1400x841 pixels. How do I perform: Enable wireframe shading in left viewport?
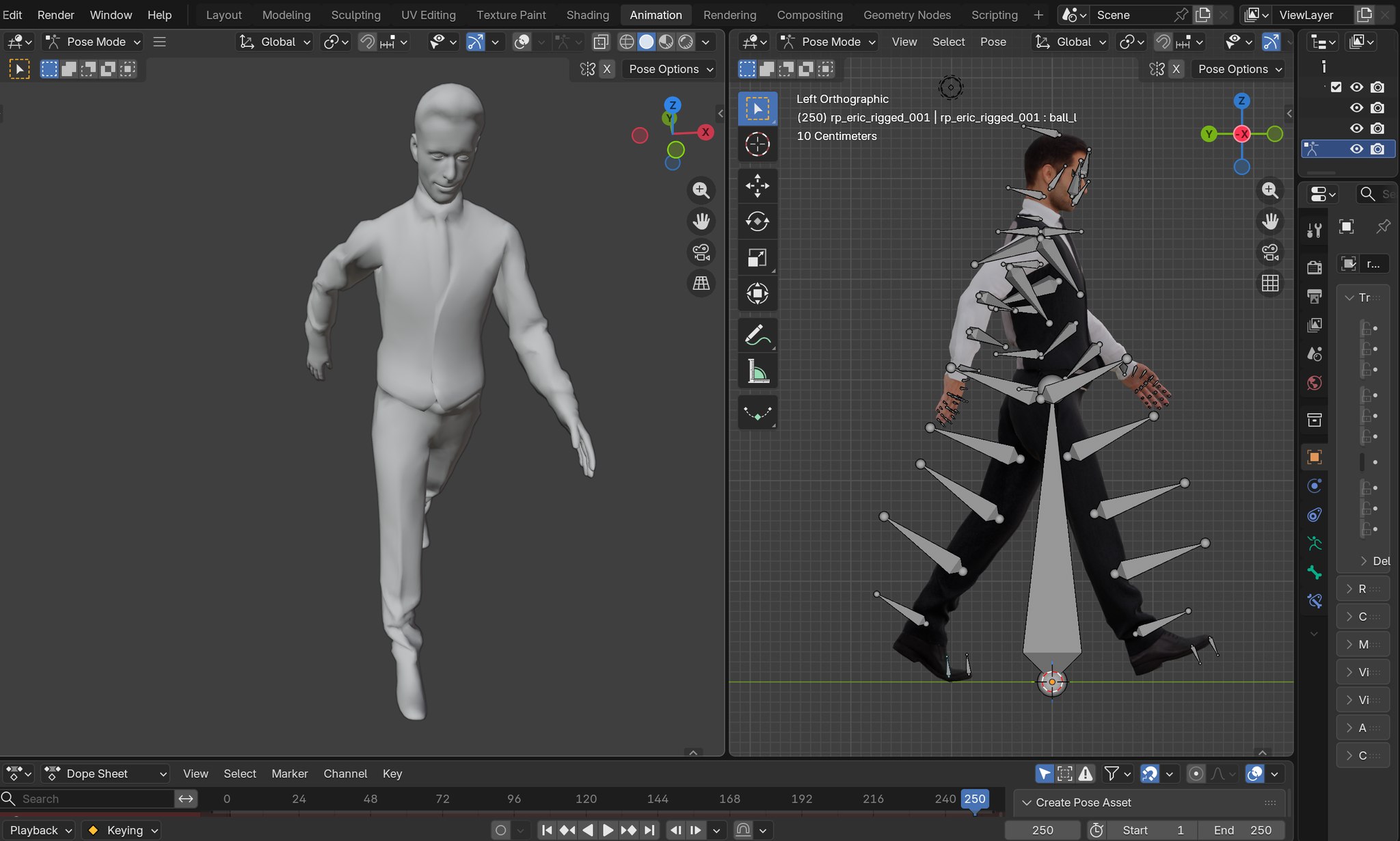point(626,42)
